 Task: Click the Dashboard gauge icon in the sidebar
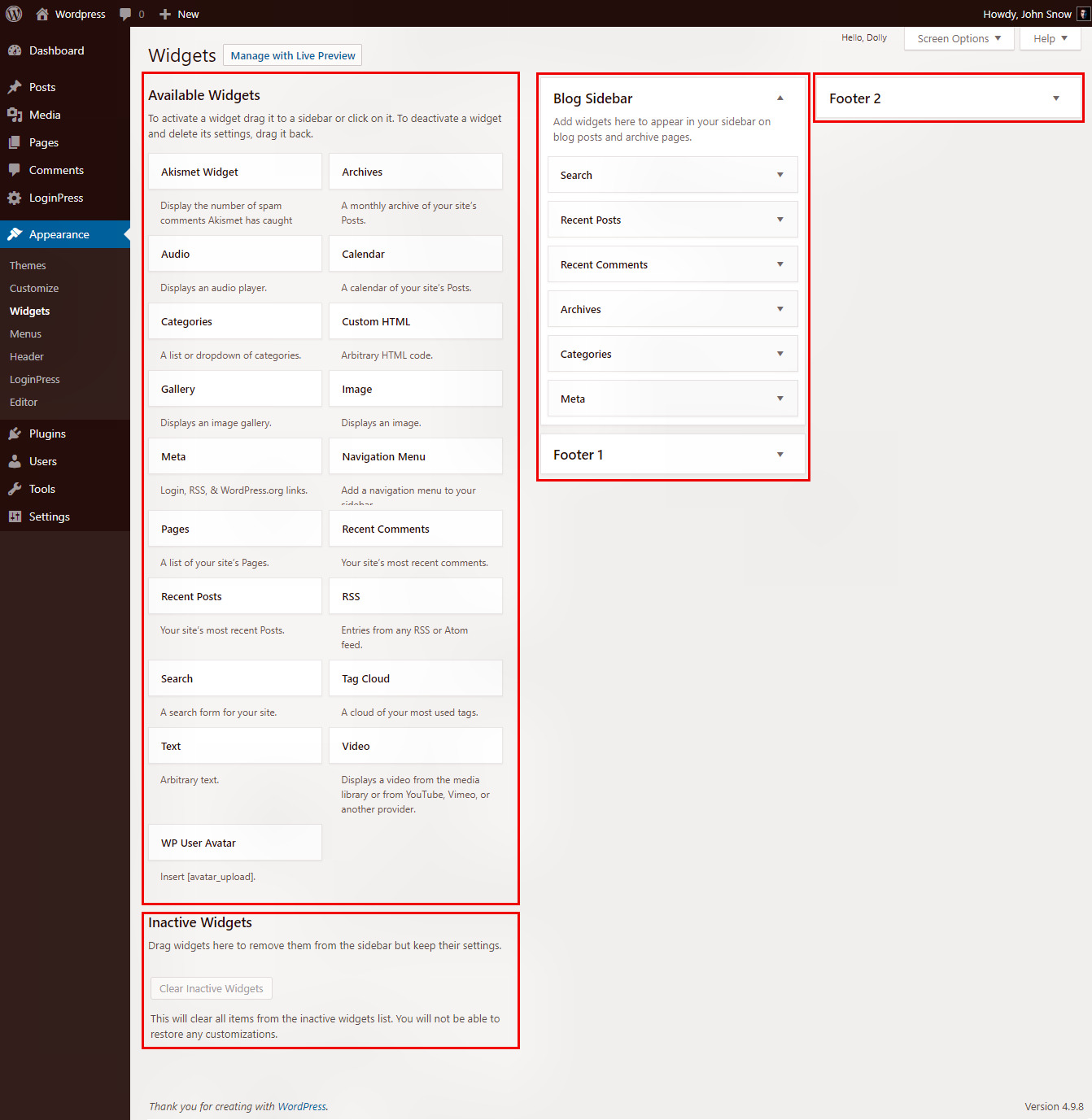click(15, 50)
